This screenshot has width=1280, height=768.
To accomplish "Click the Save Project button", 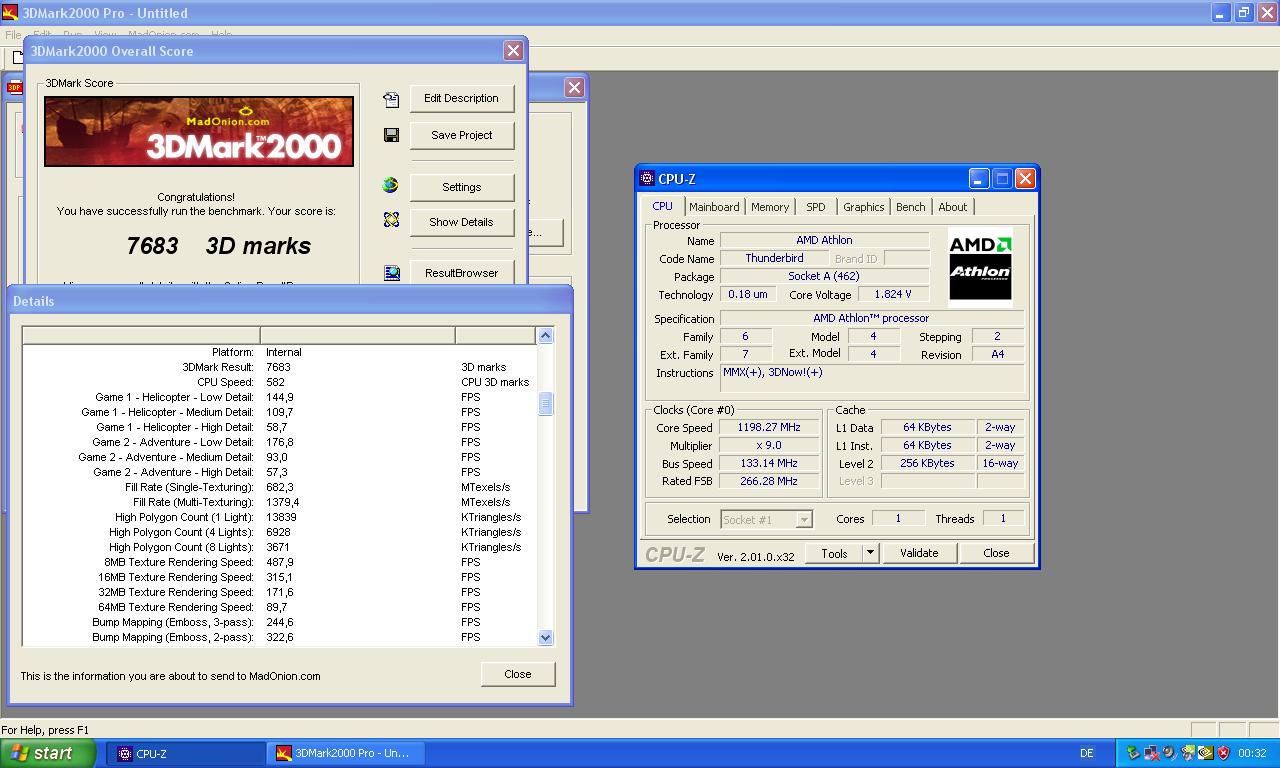I will coord(461,135).
